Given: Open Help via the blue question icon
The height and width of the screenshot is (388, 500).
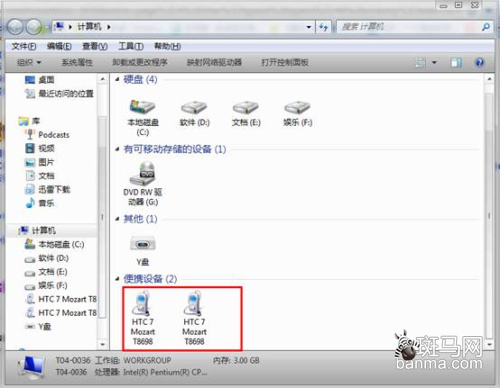Looking at the screenshot, I should [480, 62].
